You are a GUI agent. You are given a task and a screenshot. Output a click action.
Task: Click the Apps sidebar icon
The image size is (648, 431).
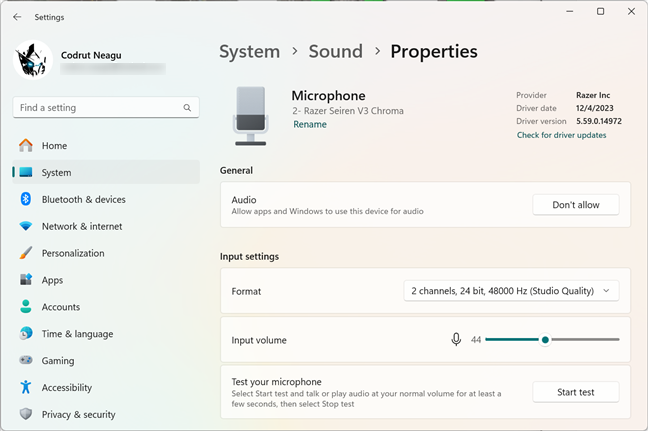[x=26, y=280]
